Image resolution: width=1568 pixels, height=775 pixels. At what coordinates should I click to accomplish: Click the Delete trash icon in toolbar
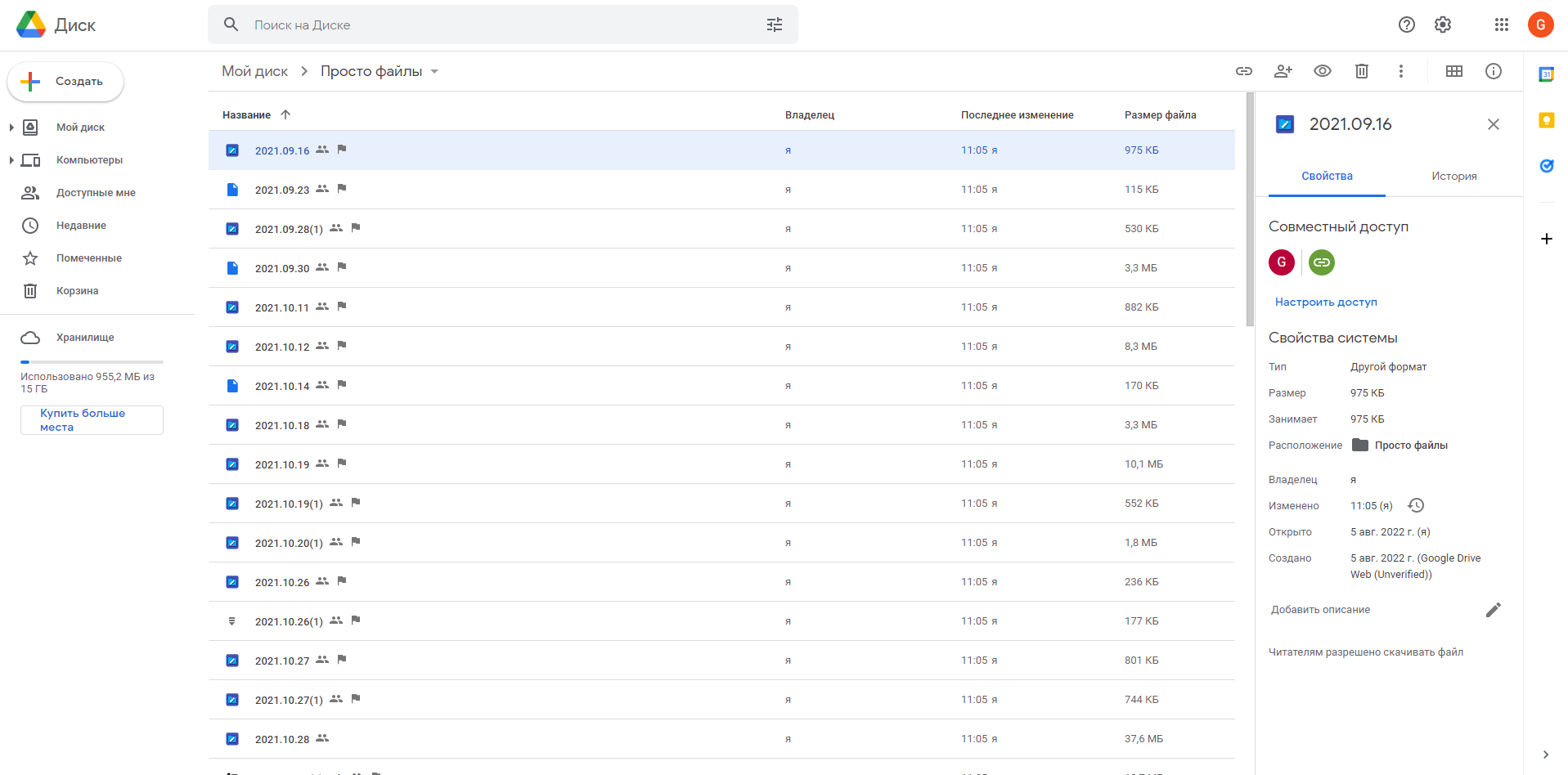click(x=1362, y=71)
